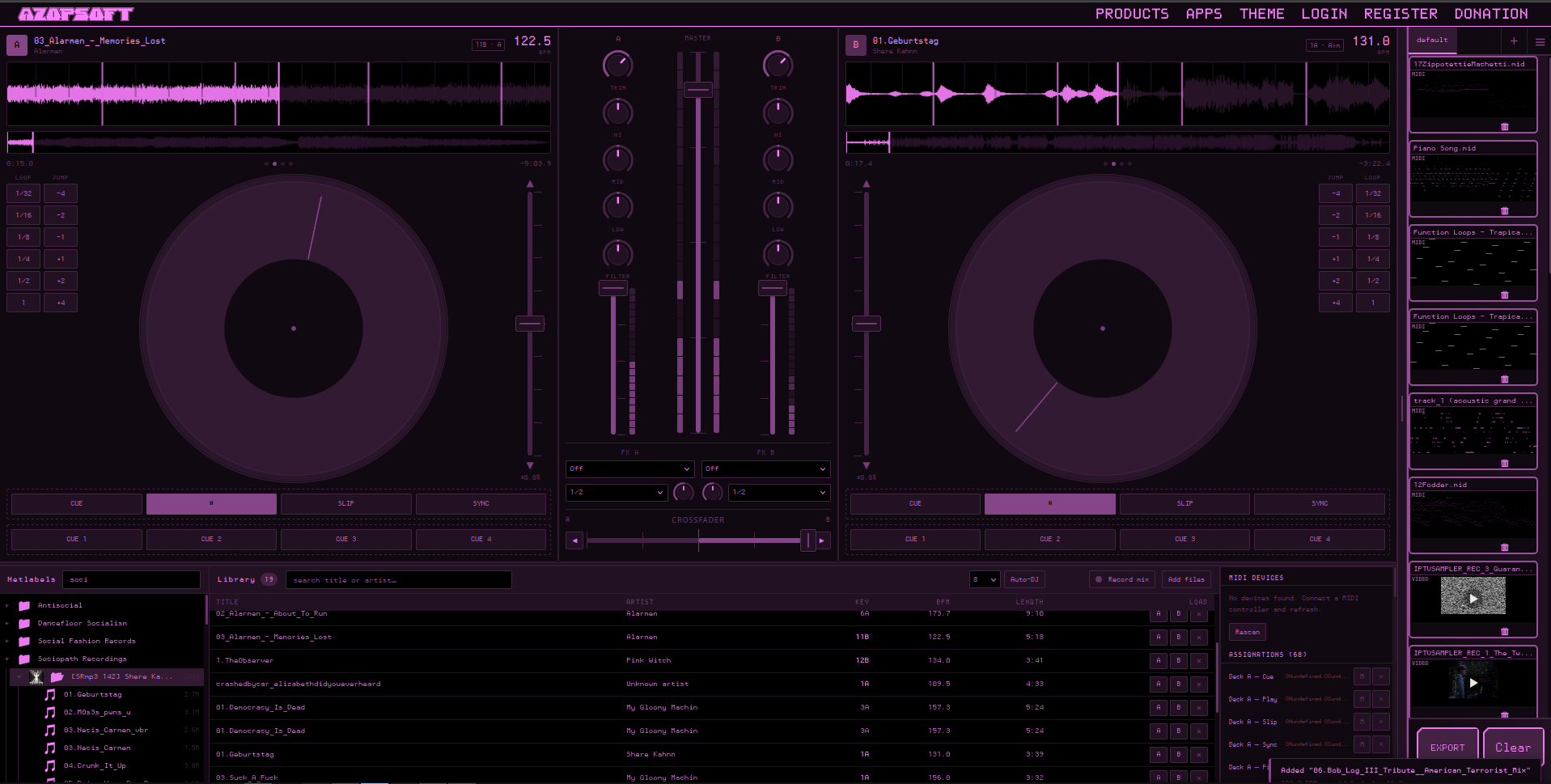Adjust the crossfader handle
The image size is (1551, 784).
pos(807,540)
